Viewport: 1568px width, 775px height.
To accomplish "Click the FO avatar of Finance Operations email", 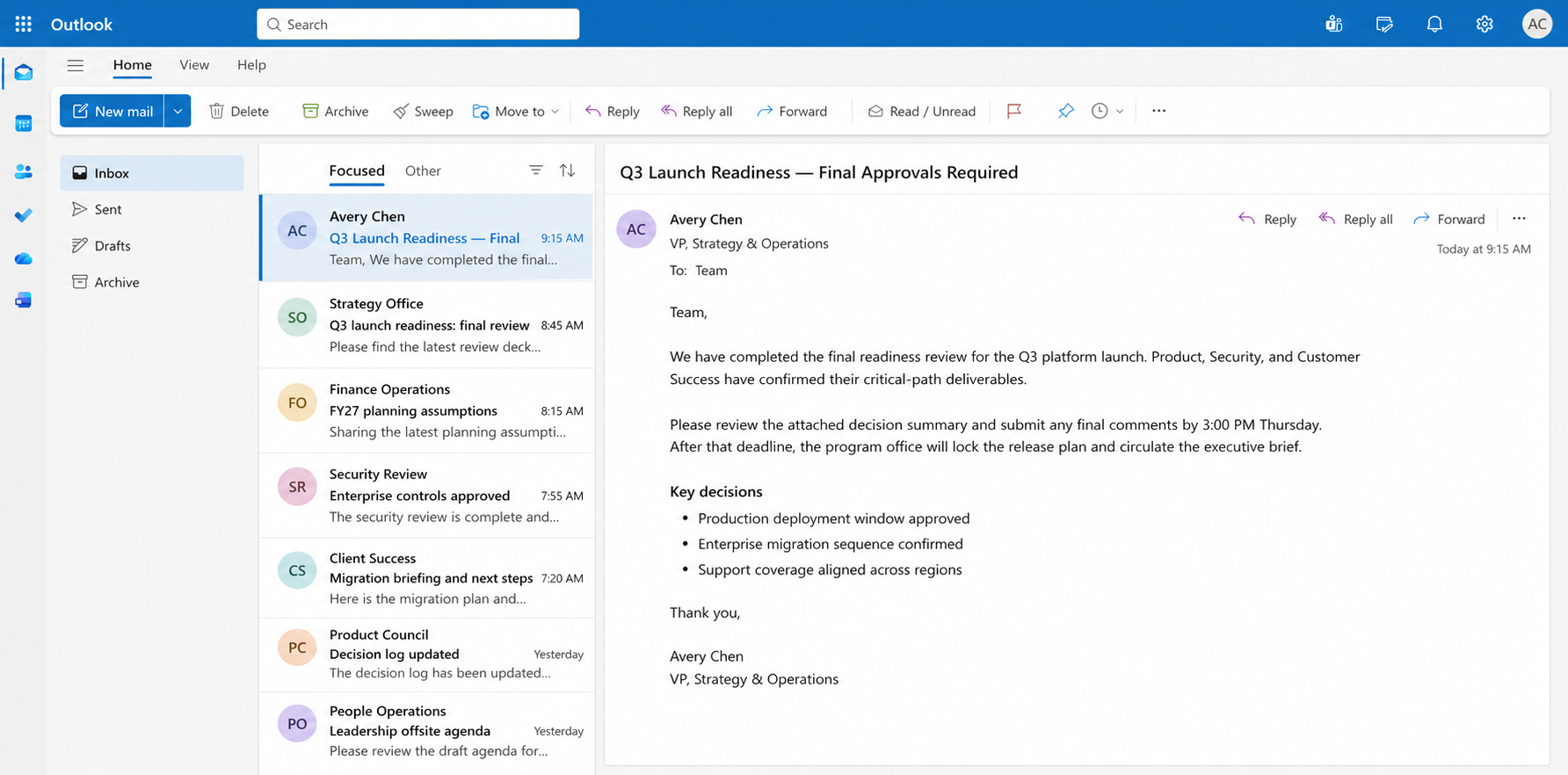I will coord(297,402).
